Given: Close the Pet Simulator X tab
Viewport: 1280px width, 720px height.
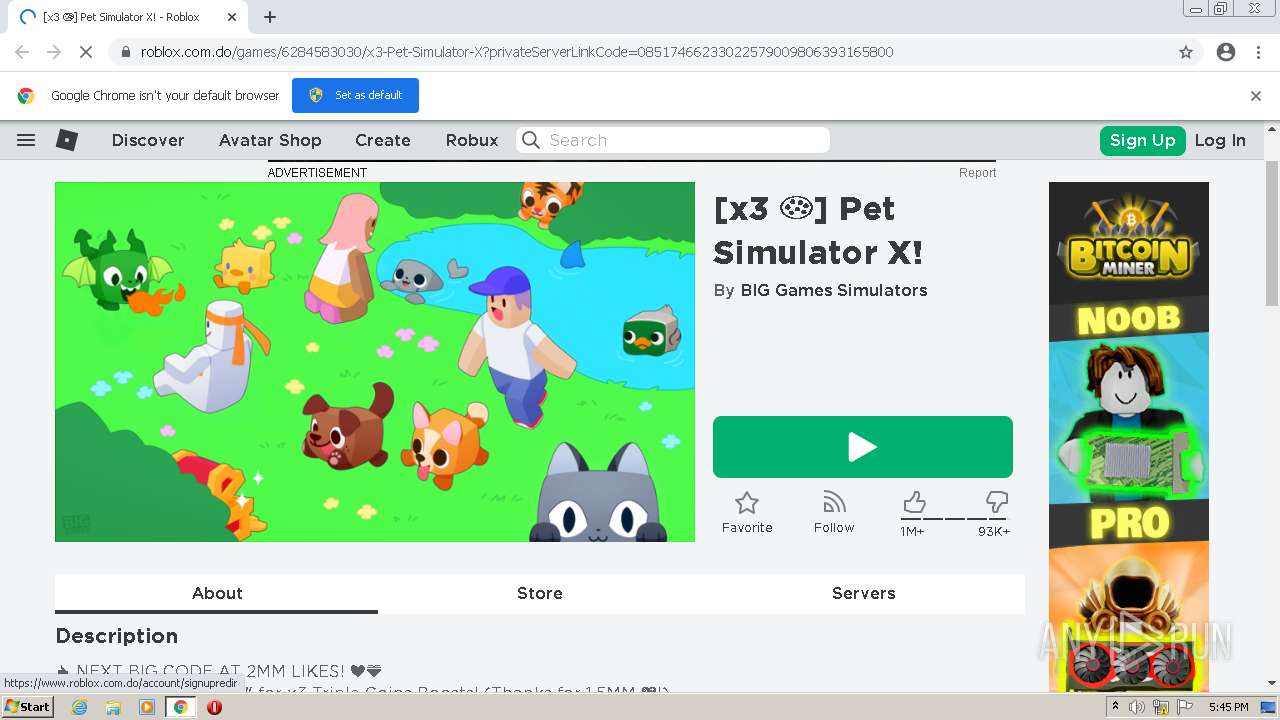Looking at the screenshot, I should coord(232,17).
